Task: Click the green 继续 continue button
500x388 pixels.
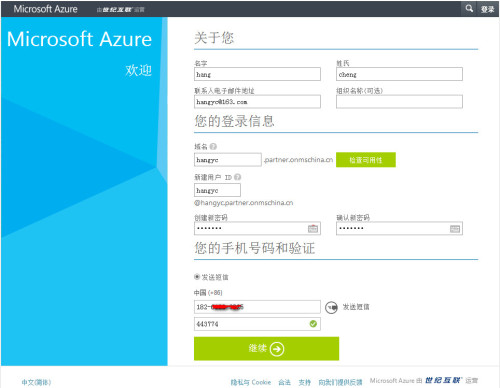Action: [266, 348]
